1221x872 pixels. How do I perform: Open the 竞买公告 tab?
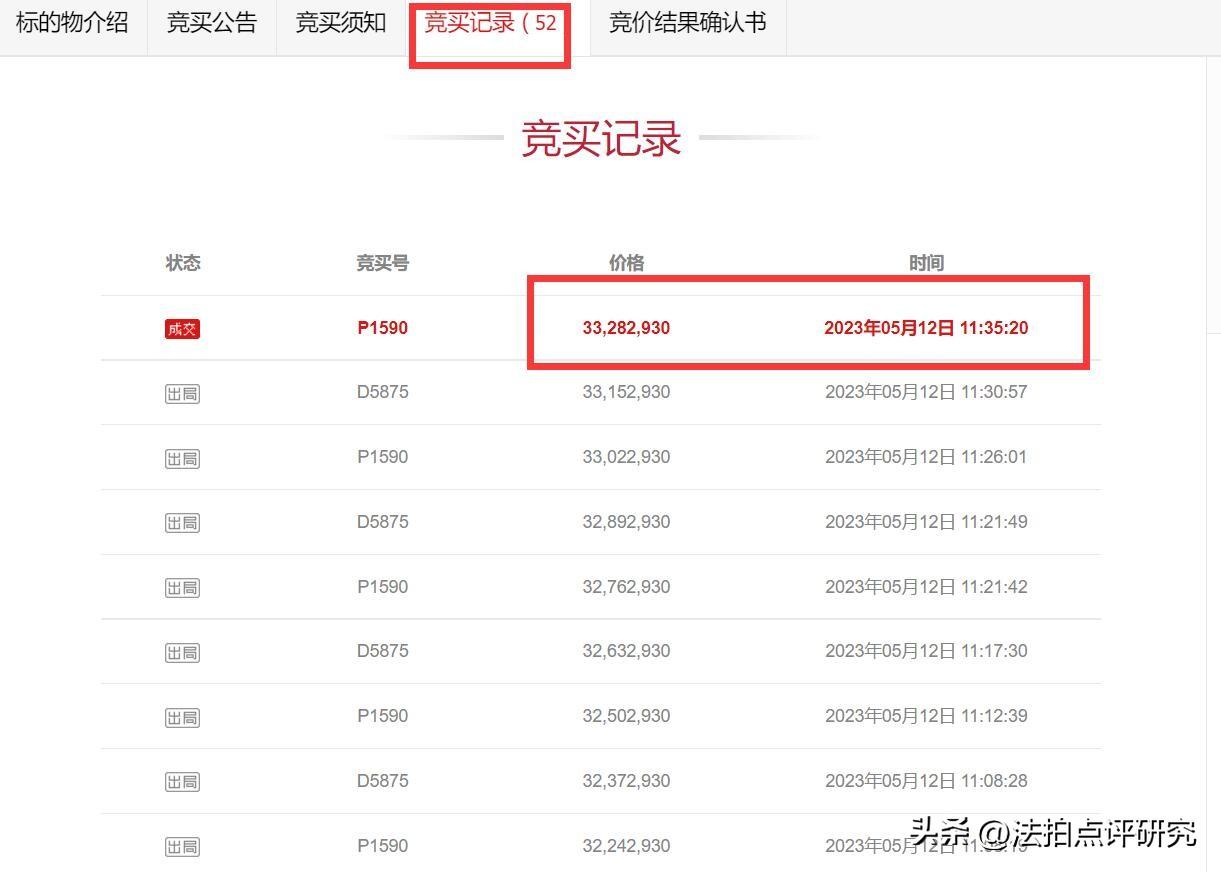tap(211, 24)
